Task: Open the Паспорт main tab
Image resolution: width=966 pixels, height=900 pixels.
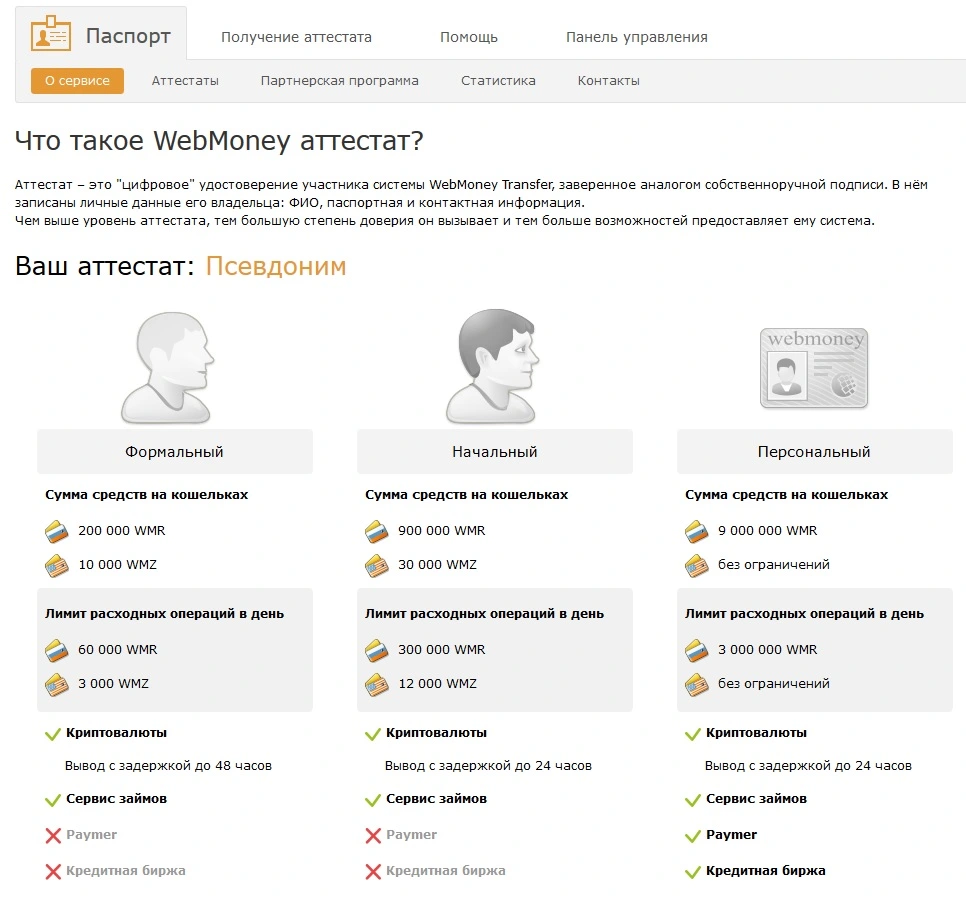Action: point(101,34)
